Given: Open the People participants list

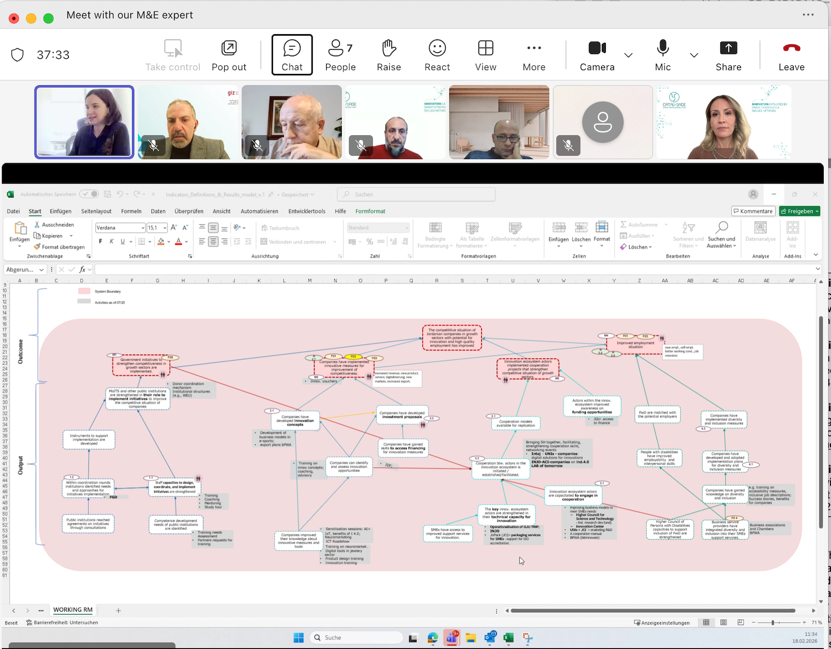Looking at the screenshot, I should (x=340, y=55).
